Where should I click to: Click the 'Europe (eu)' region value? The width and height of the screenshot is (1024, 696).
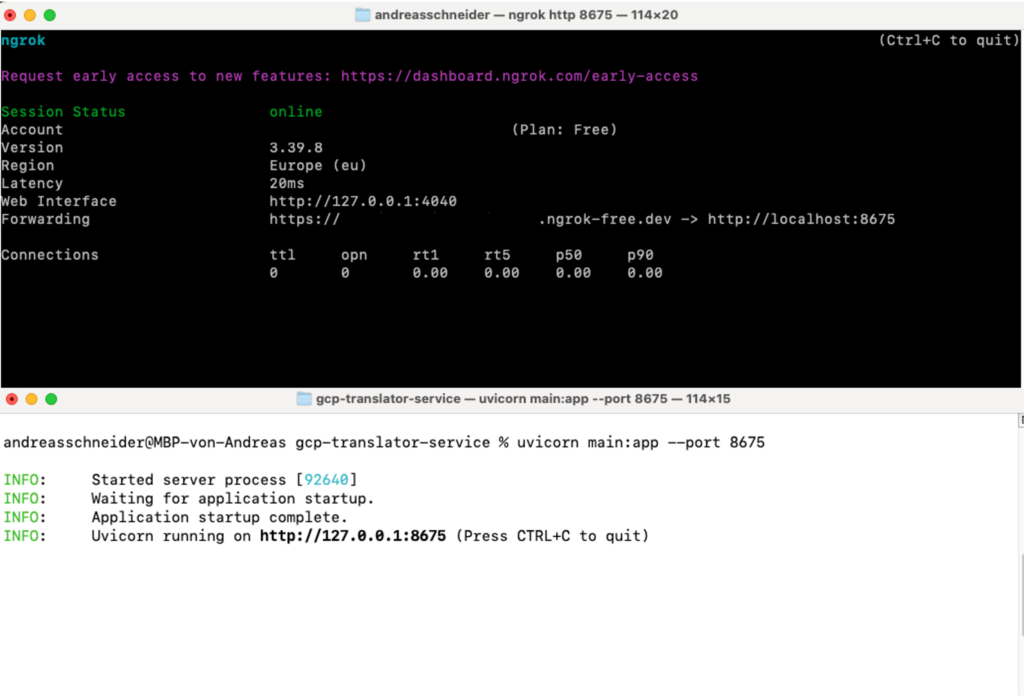(318, 166)
